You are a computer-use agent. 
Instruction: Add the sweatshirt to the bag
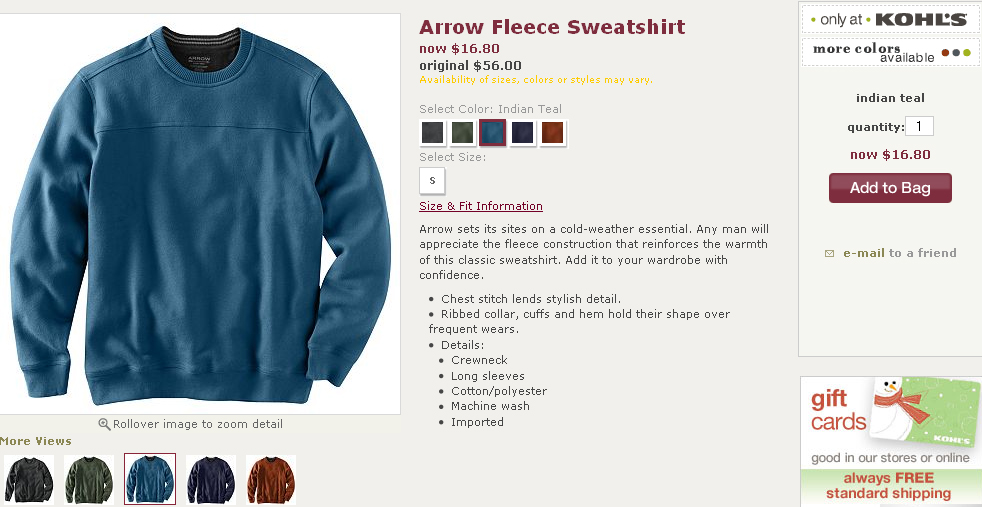coord(890,188)
